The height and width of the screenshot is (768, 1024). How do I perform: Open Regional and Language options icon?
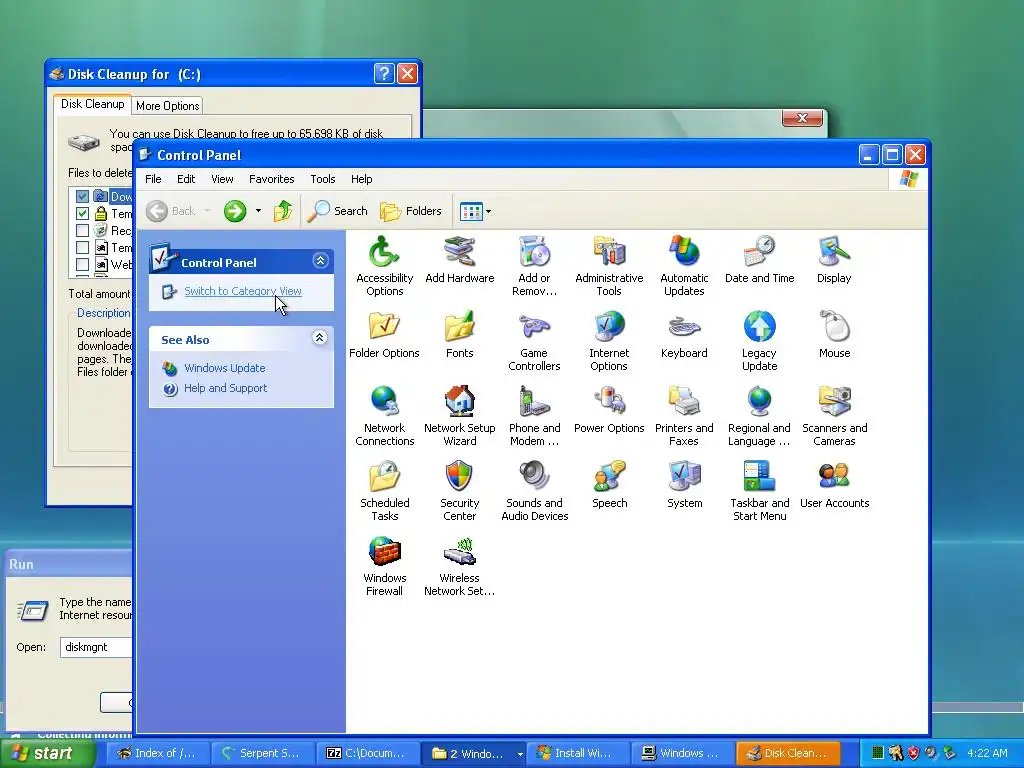coord(759,416)
